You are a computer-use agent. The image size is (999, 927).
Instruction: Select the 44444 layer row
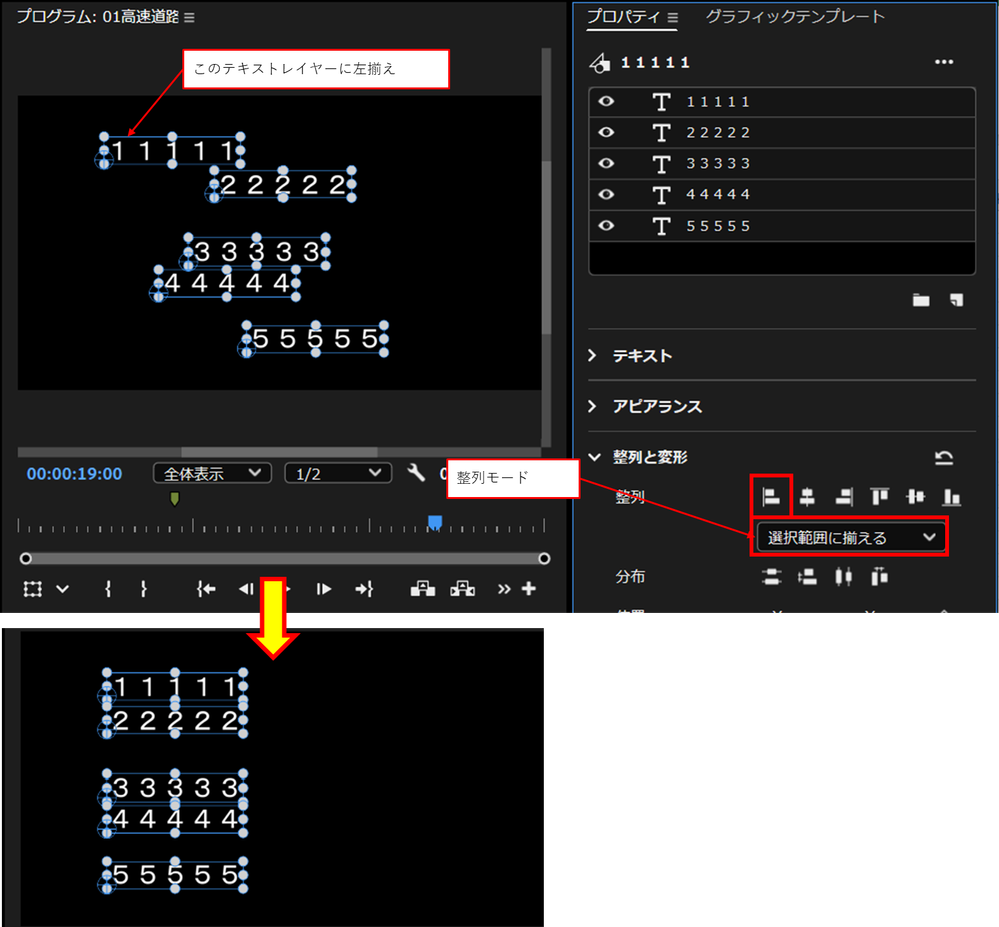(782, 194)
